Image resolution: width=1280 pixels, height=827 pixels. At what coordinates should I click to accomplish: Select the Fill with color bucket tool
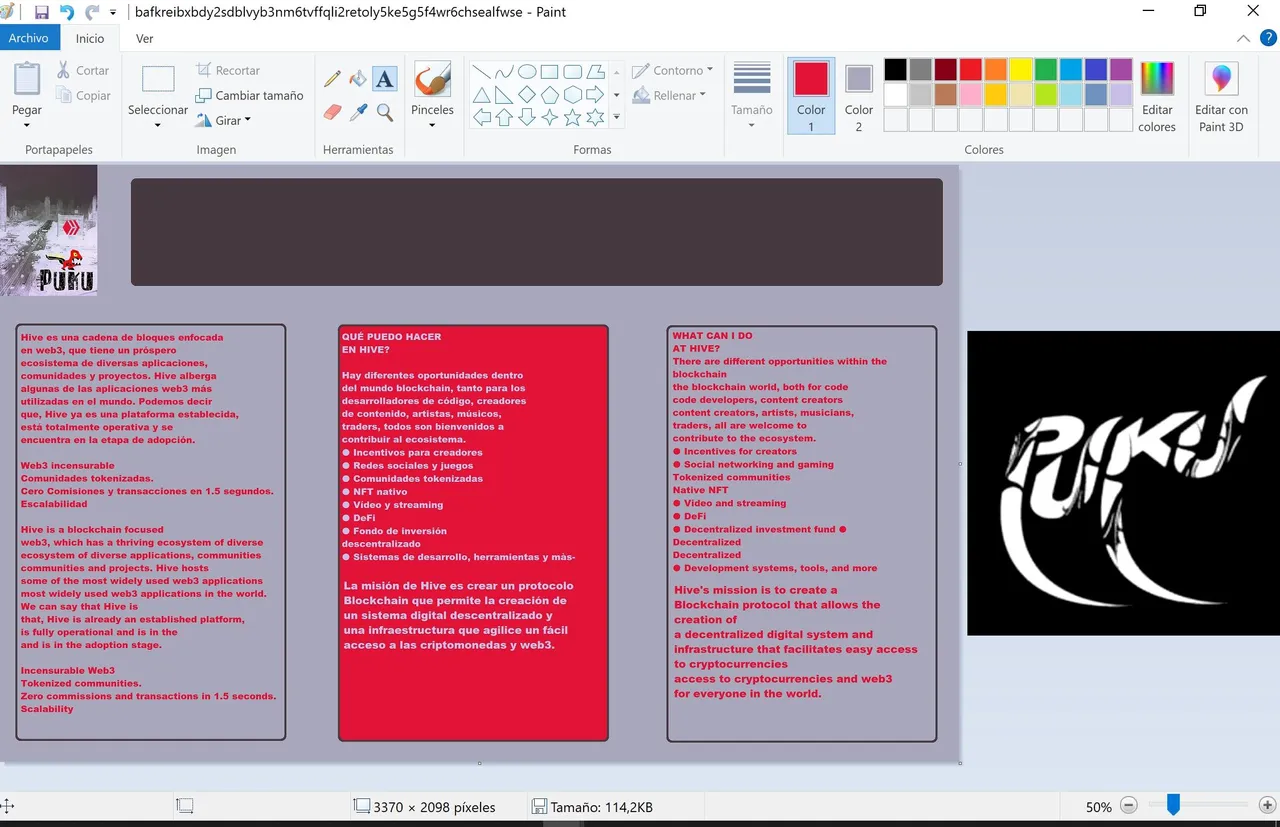(x=358, y=79)
